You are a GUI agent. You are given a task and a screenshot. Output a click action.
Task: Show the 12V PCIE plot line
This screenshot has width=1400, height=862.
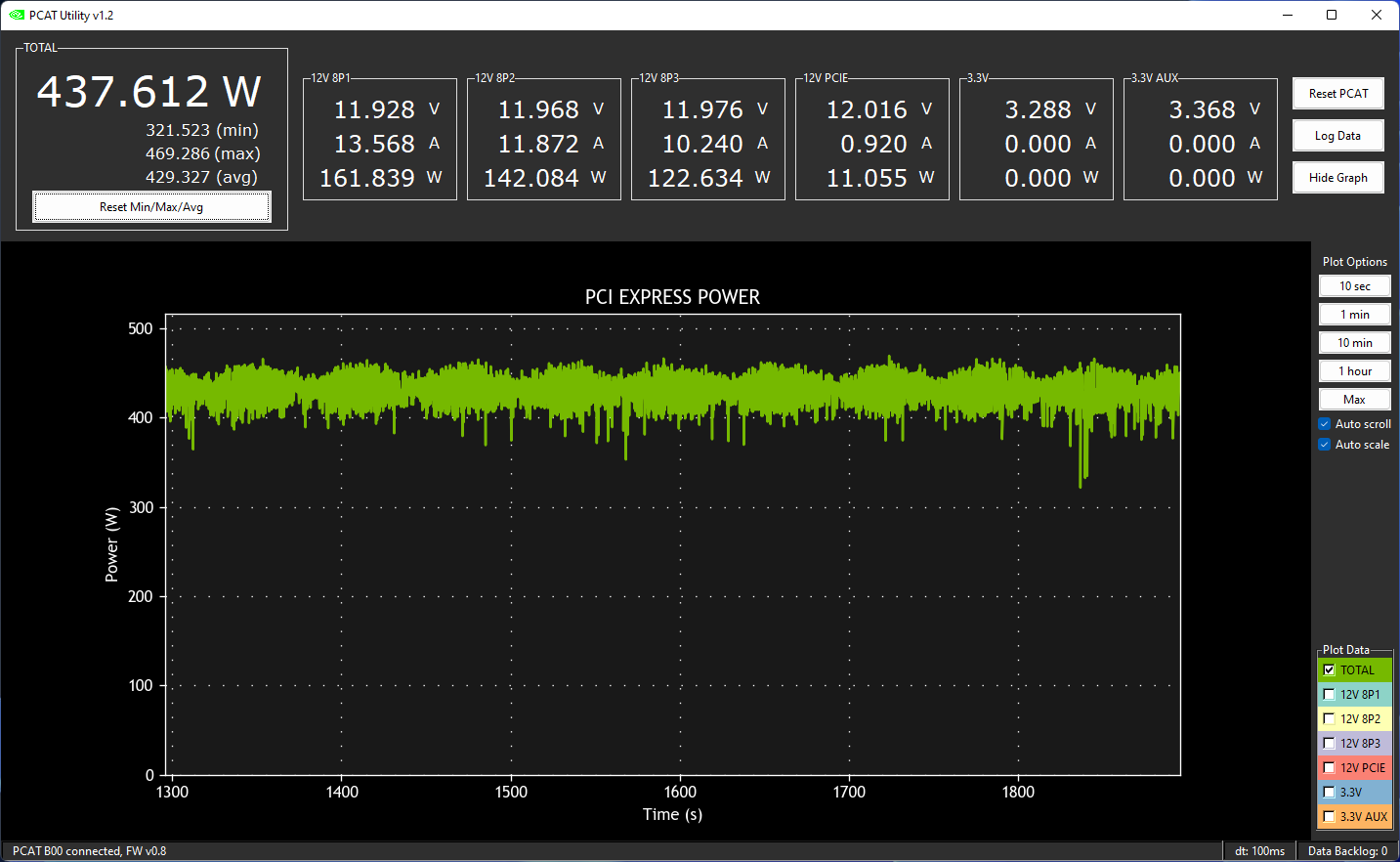point(1329,768)
